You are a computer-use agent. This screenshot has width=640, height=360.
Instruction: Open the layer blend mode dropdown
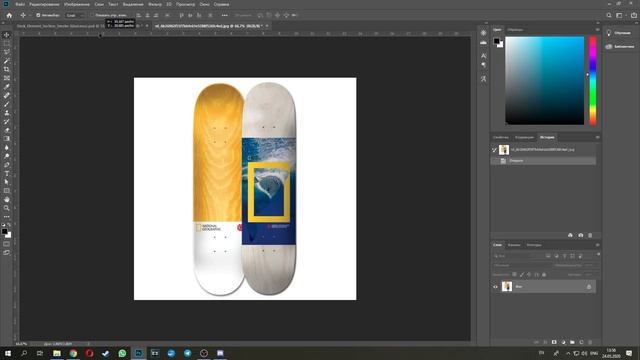click(x=522, y=265)
